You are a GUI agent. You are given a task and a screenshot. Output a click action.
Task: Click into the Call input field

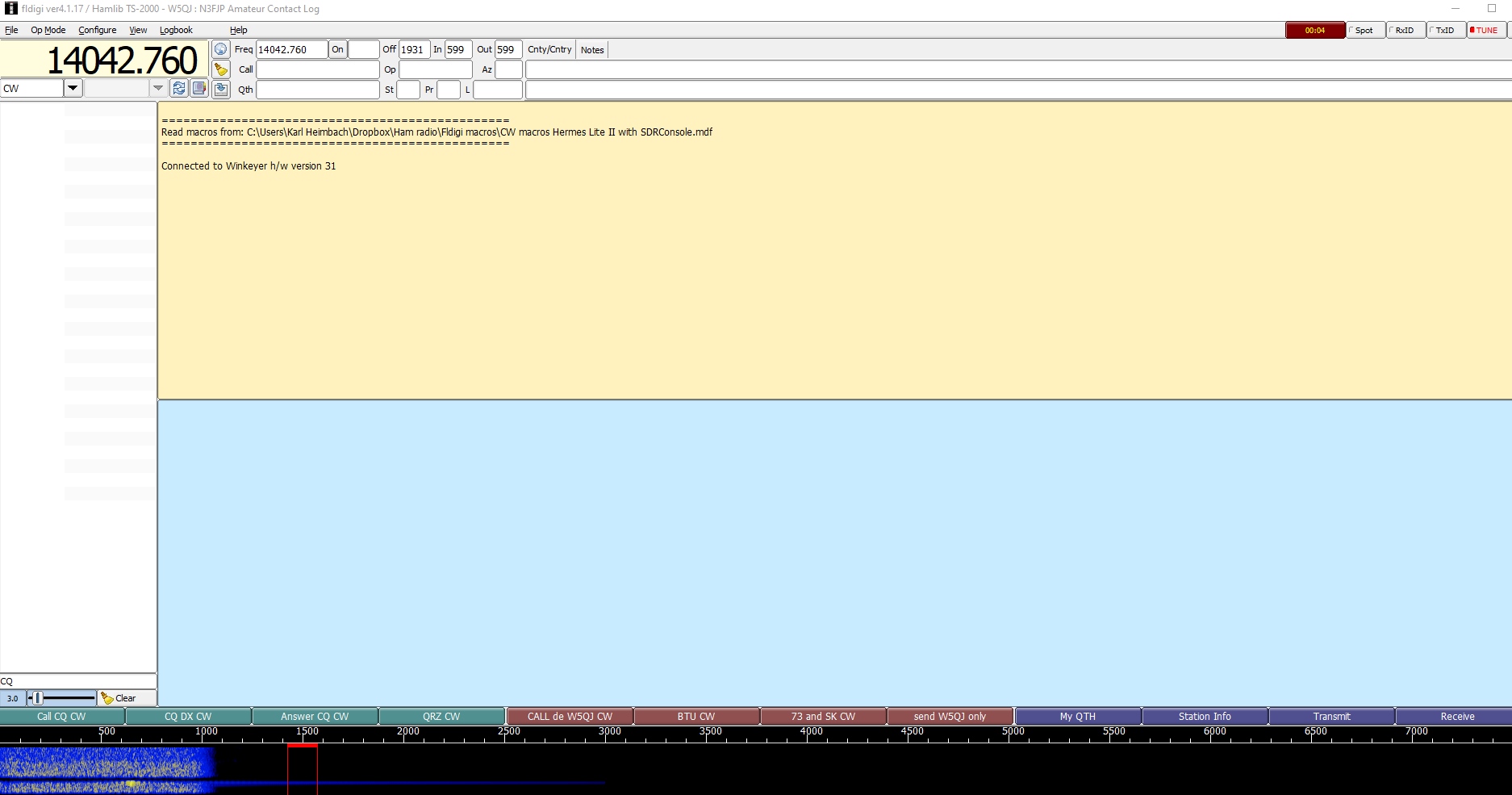point(317,69)
